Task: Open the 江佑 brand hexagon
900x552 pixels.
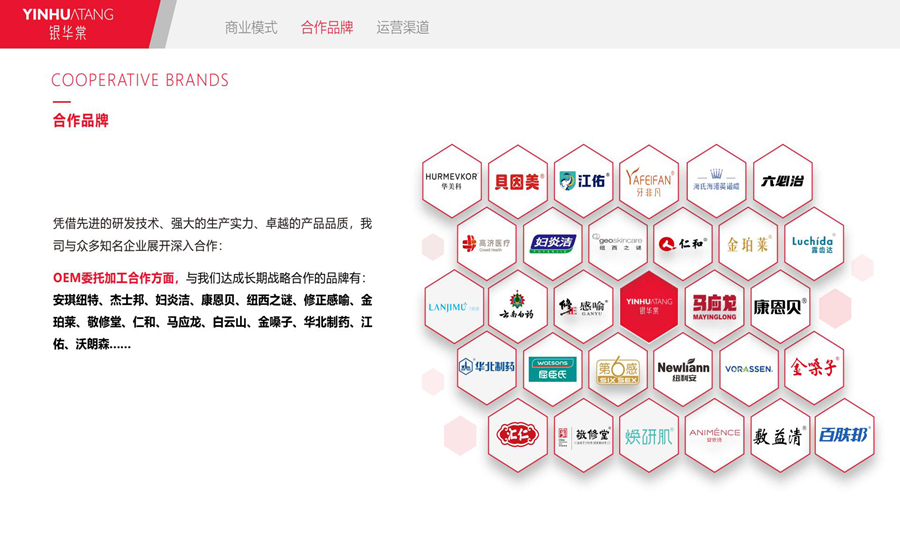Action: coord(584,181)
